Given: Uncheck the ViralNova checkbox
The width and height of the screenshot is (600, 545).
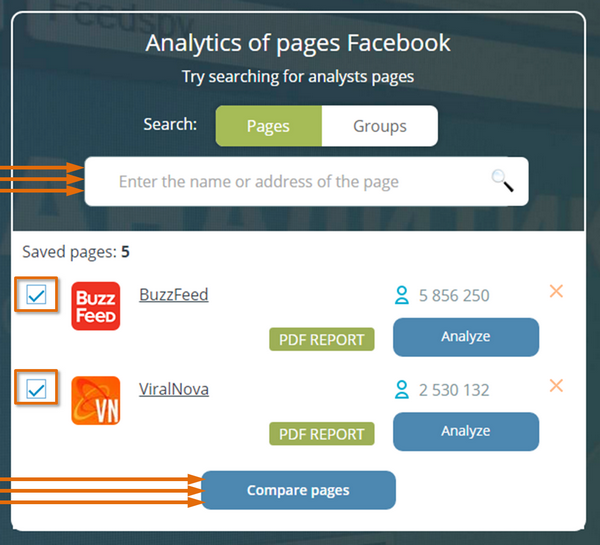Looking at the screenshot, I should (x=36, y=389).
